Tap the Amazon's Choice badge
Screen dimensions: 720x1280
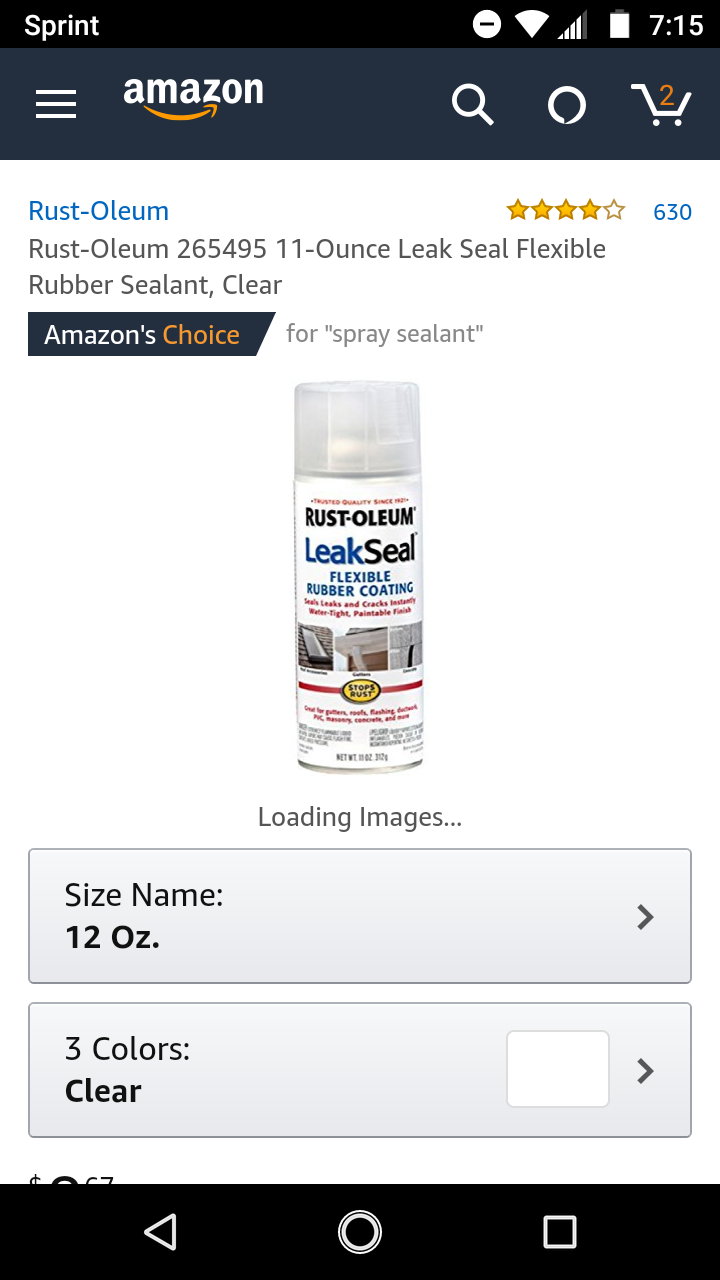pyautogui.click(x=150, y=334)
